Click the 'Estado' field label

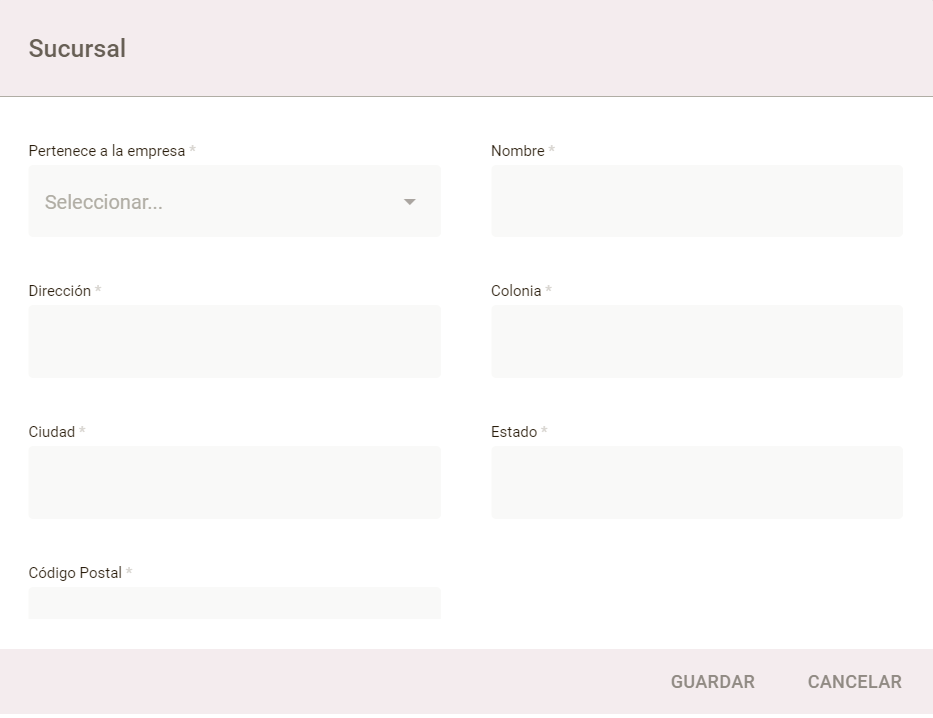click(513, 432)
